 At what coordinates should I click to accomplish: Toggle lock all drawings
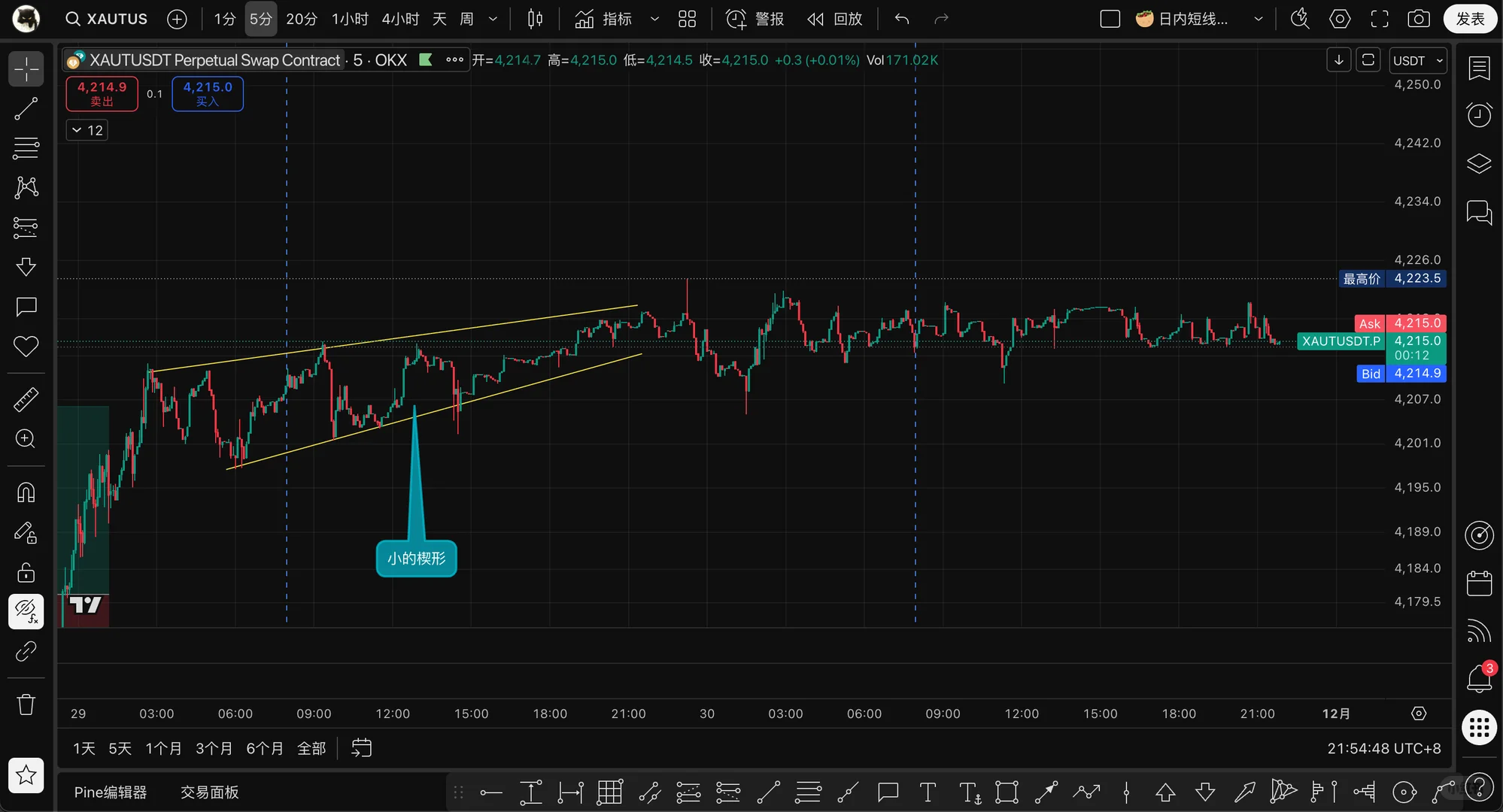(26, 573)
